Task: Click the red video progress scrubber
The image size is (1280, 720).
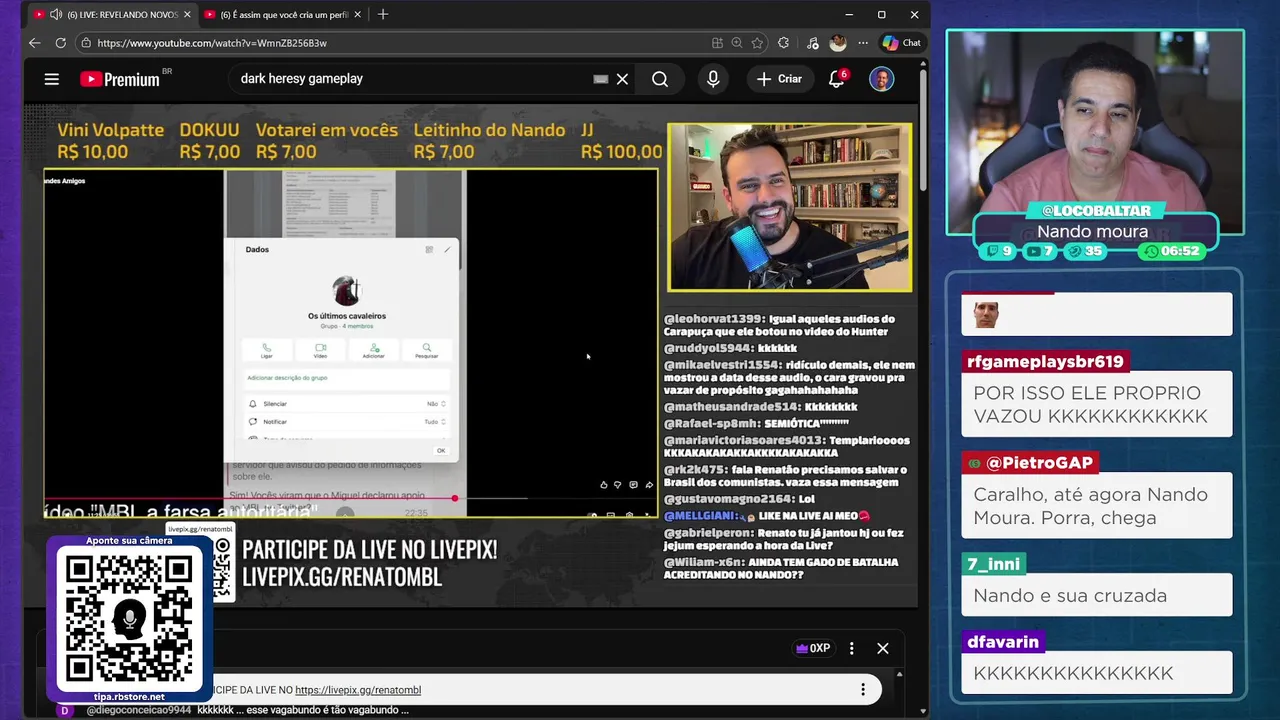Action: (x=454, y=498)
